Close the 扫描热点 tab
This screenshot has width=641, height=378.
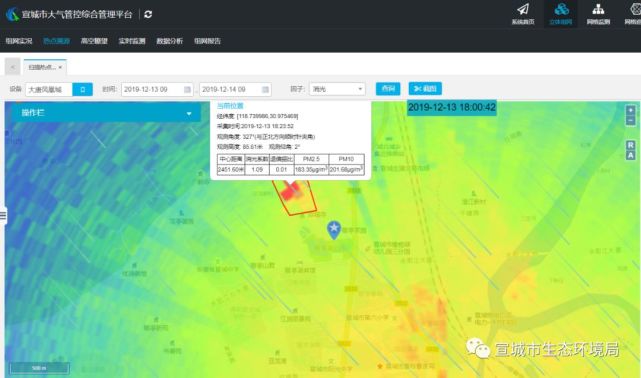(60, 67)
